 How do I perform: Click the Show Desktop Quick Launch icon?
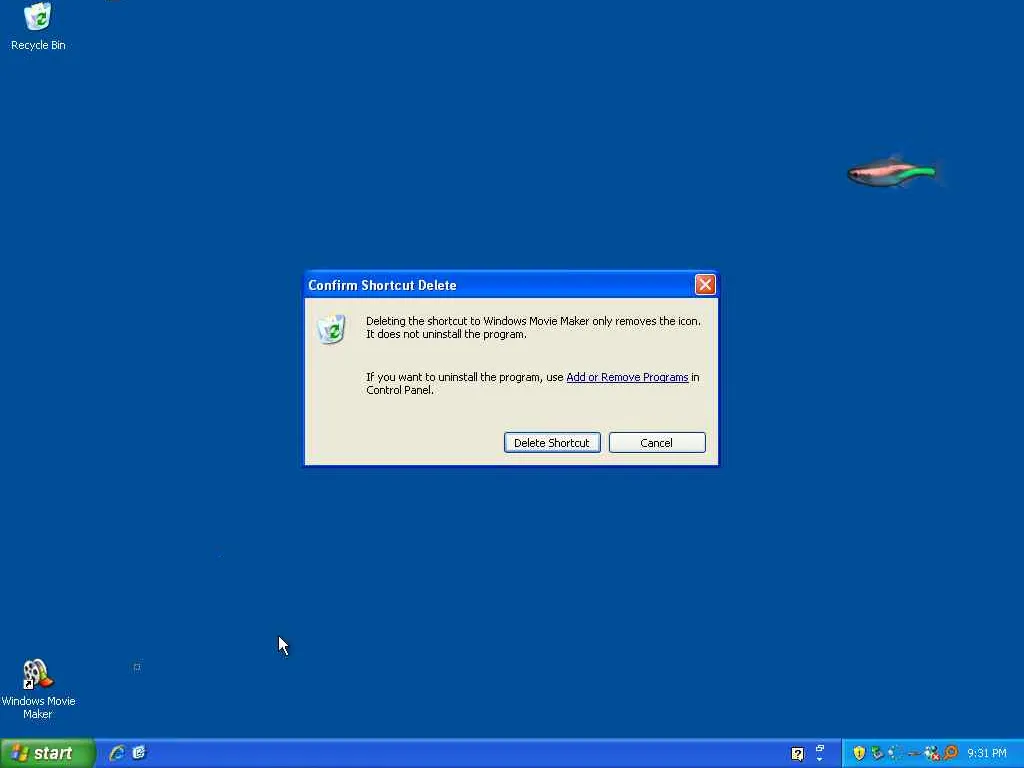click(x=139, y=753)
